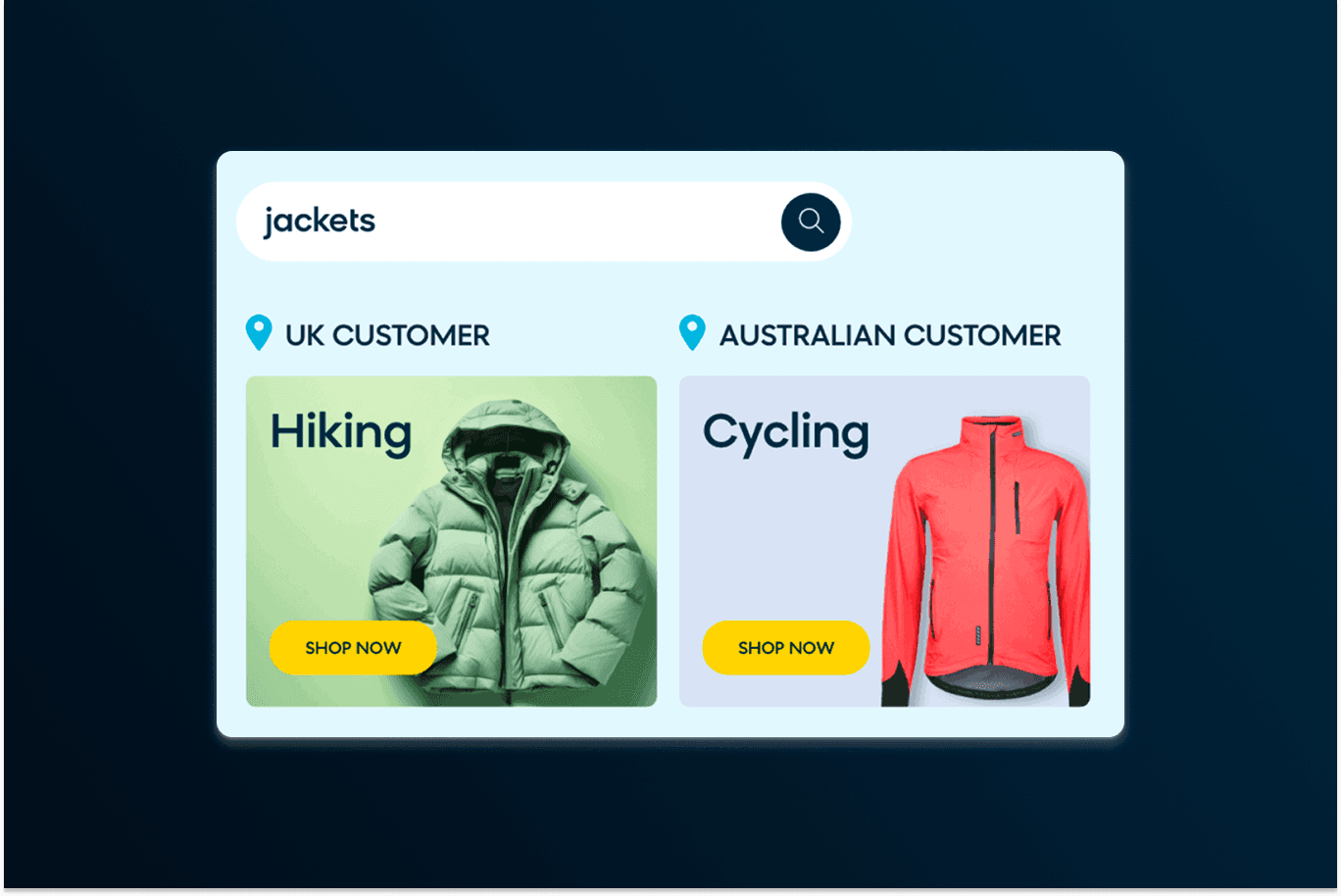The image size is (1341, 896).
Task: Focus the search field containing jackets
Action: [544, 222]
